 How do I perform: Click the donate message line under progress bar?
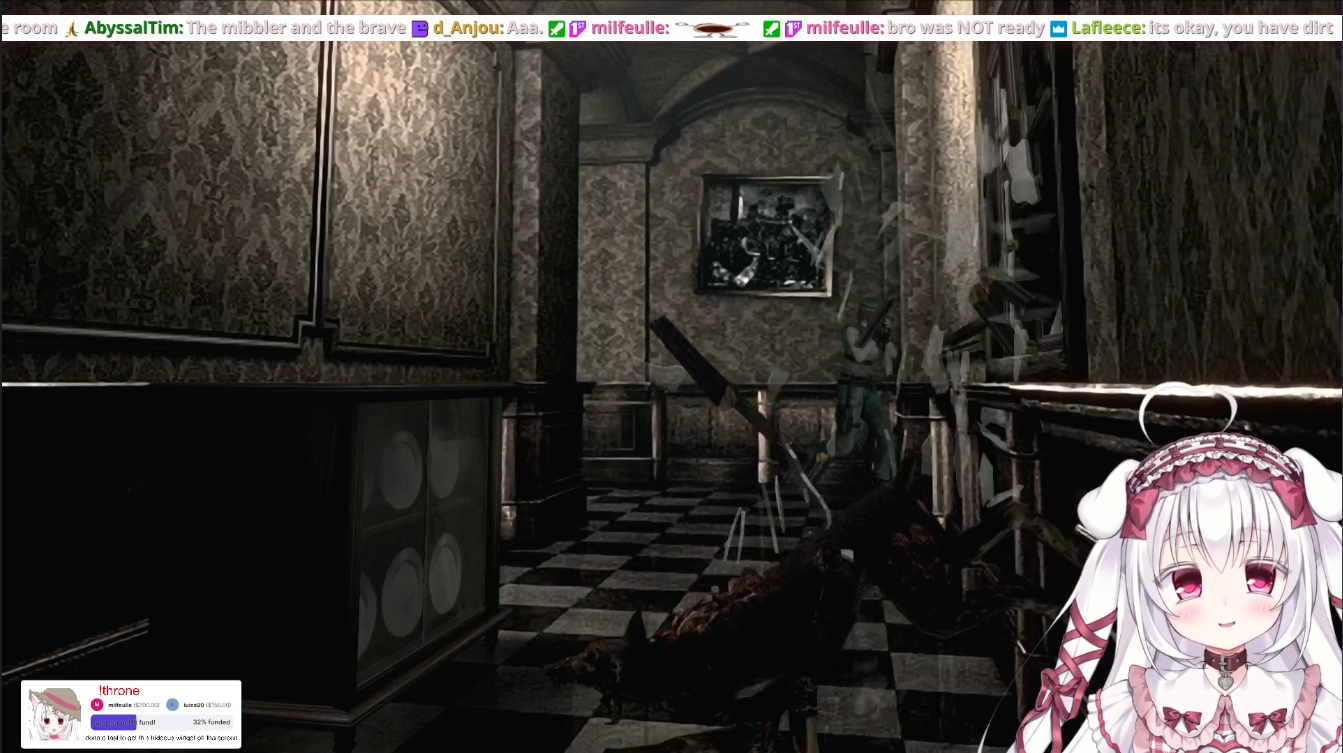coord(162,738)
